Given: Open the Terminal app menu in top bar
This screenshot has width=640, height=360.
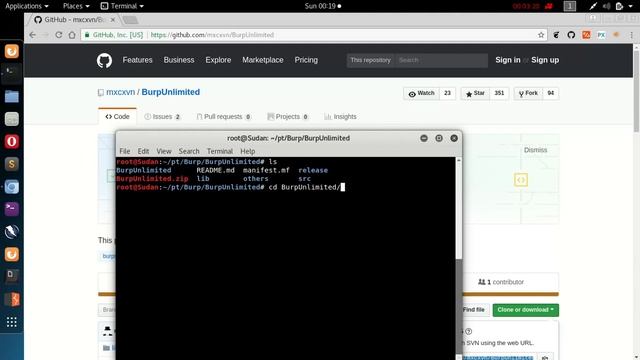Looking at the screenshot, I should (122, 6).
